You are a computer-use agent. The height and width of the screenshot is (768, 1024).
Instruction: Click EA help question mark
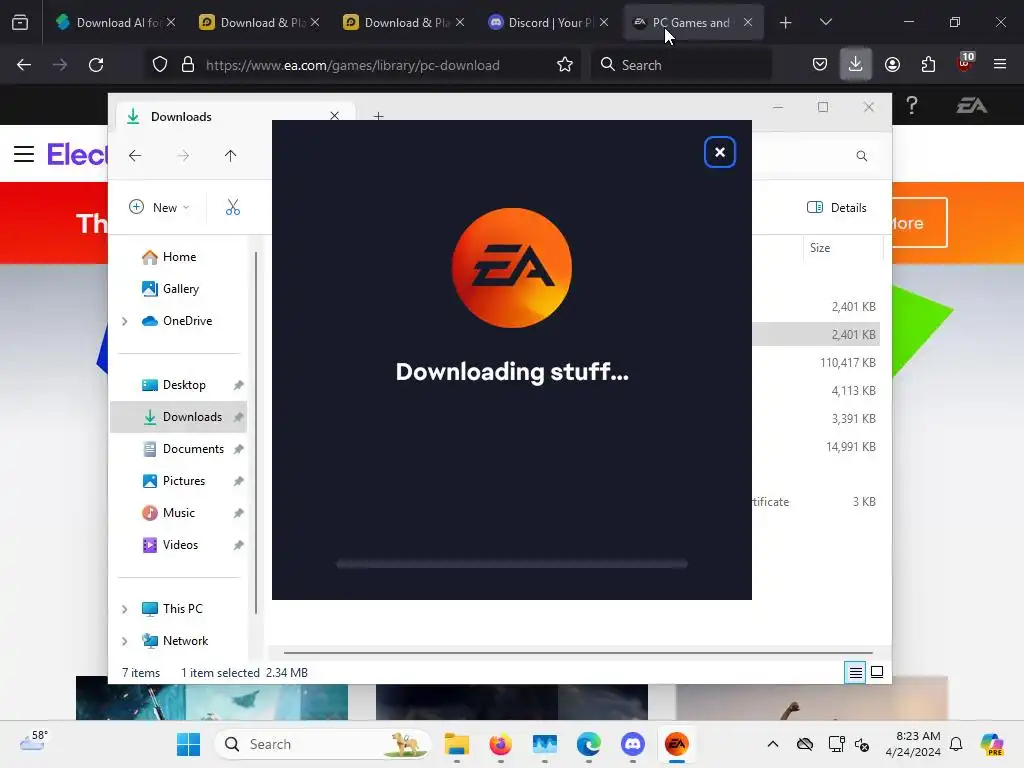click(912, 105)
